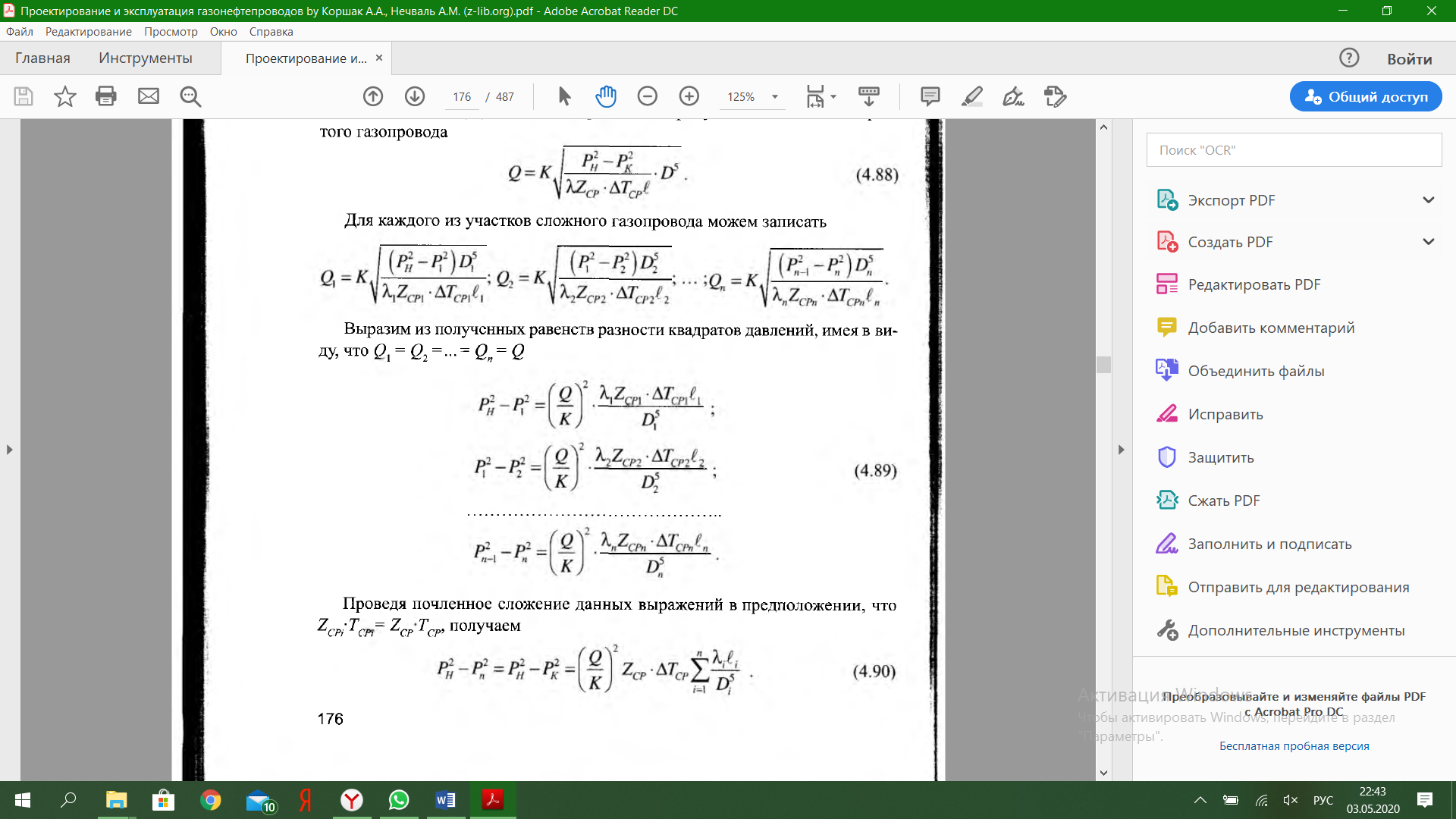Select the highlight text pen tool
The image size is (1456, 819).
[x=972, y=96]
